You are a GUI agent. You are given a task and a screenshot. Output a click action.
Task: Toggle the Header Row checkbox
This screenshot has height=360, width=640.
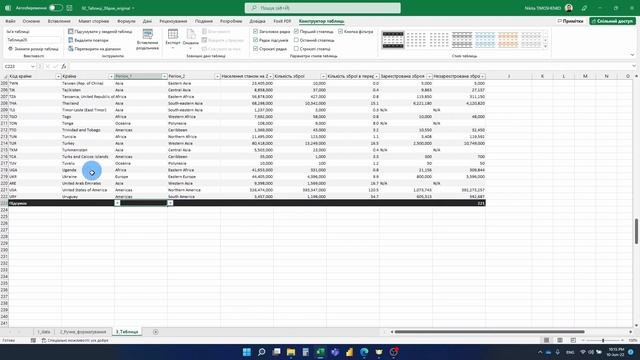pyautogui.click(x=256, y=31)
